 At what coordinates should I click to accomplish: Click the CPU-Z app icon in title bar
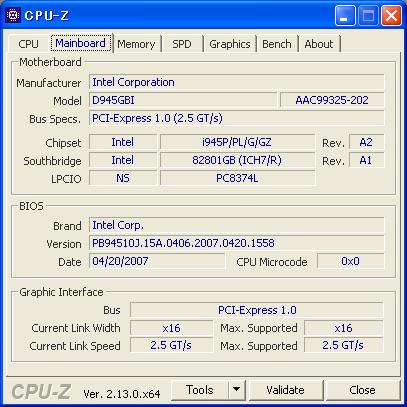pos(13,16)
